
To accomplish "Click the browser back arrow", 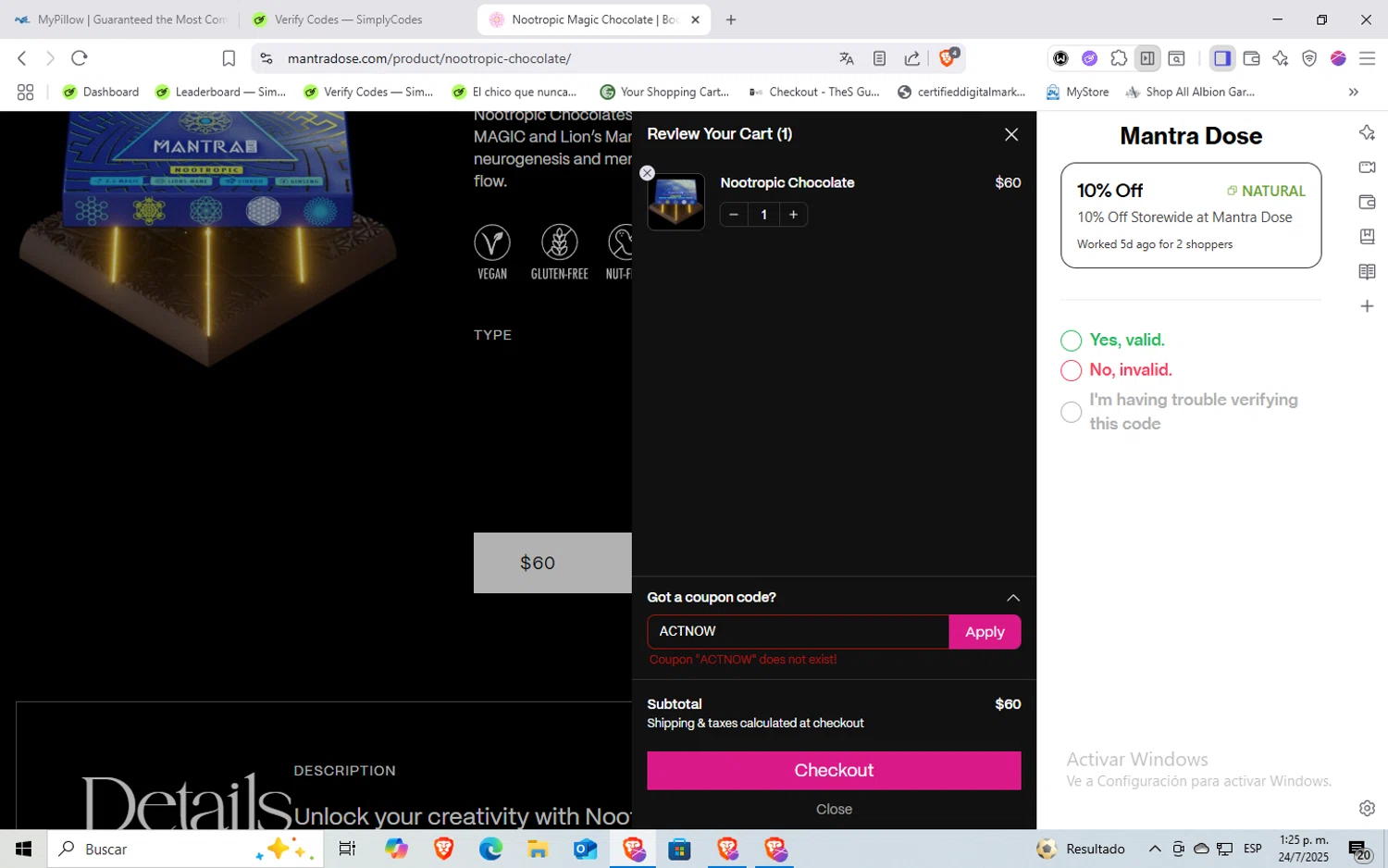I will [x=22, y=58].
